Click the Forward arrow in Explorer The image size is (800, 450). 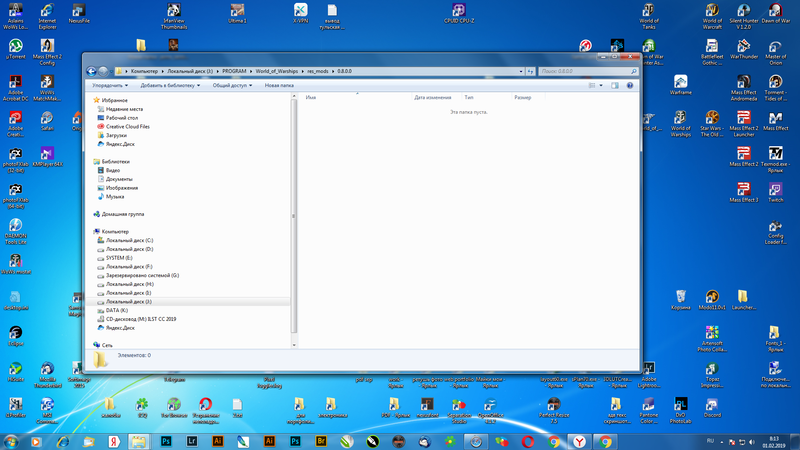(x=103, y=71)
